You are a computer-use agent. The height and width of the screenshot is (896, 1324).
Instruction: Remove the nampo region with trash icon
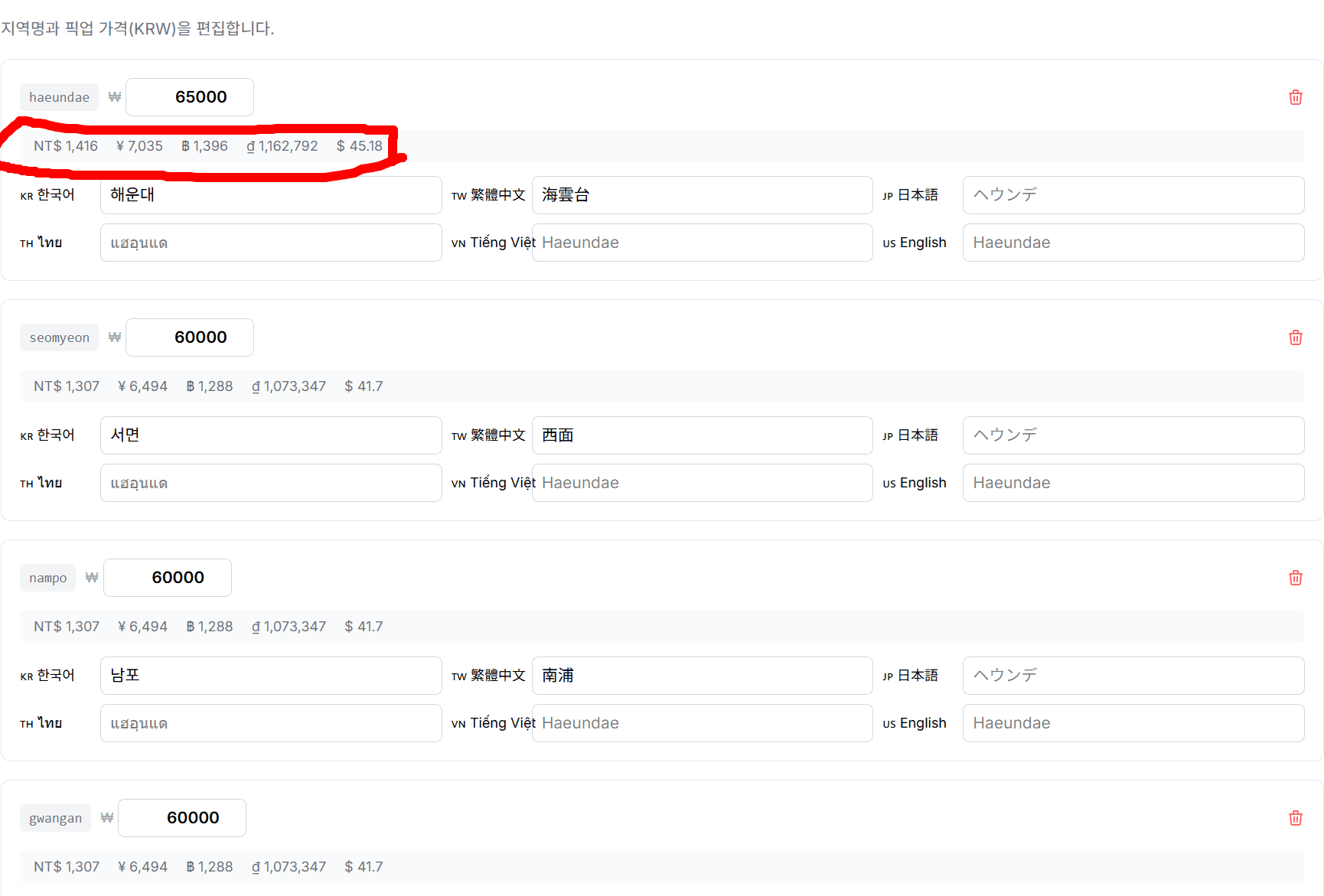pyautogui.click(x=1295, y=578)
